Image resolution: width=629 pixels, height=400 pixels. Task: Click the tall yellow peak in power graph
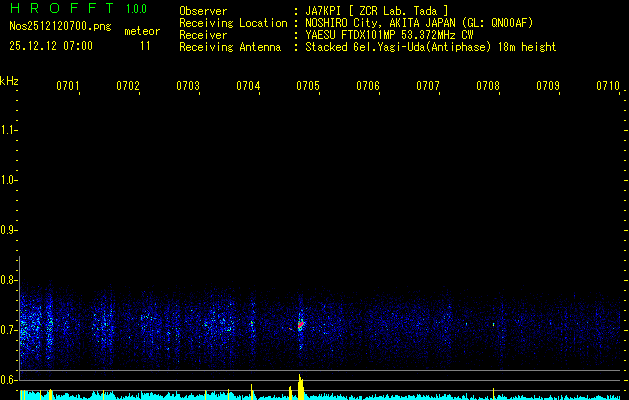tap(300, 385)
